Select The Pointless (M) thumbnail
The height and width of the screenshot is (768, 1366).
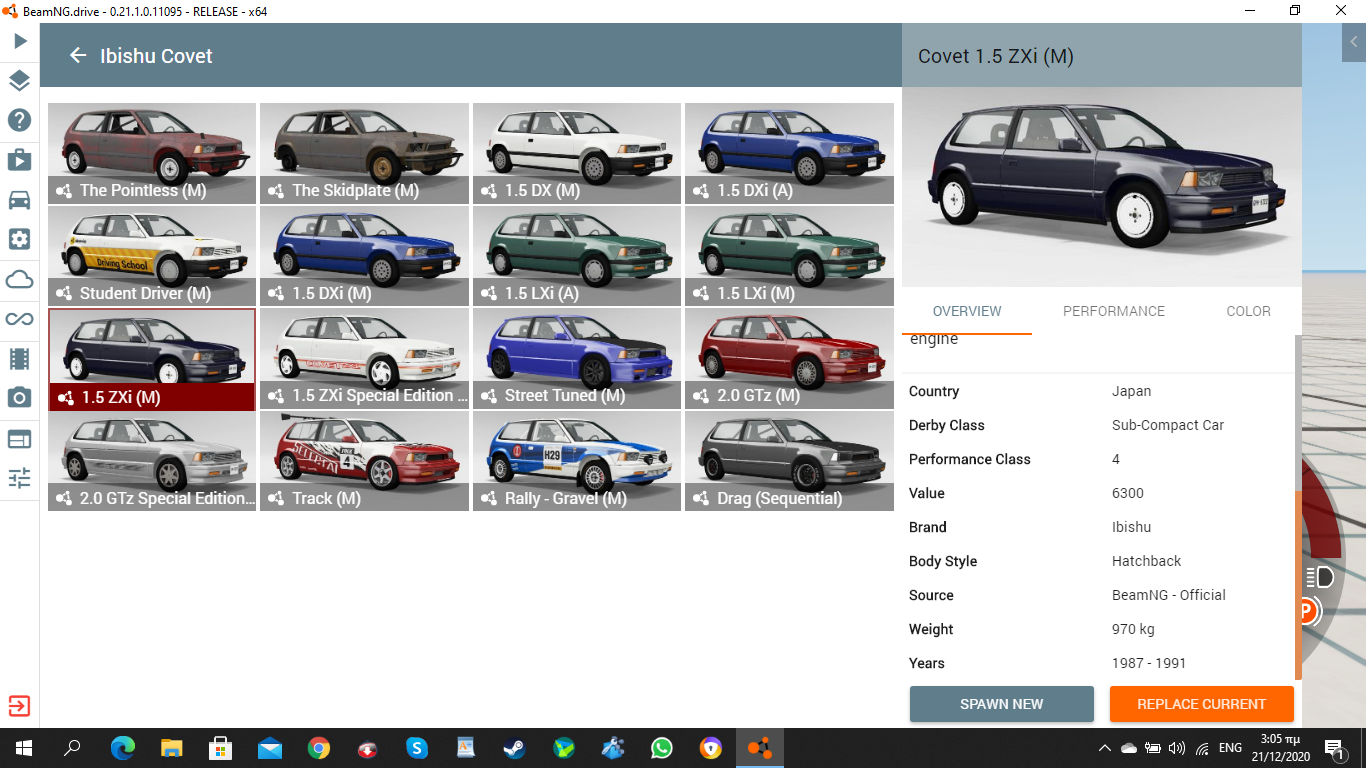coord(152,153)
